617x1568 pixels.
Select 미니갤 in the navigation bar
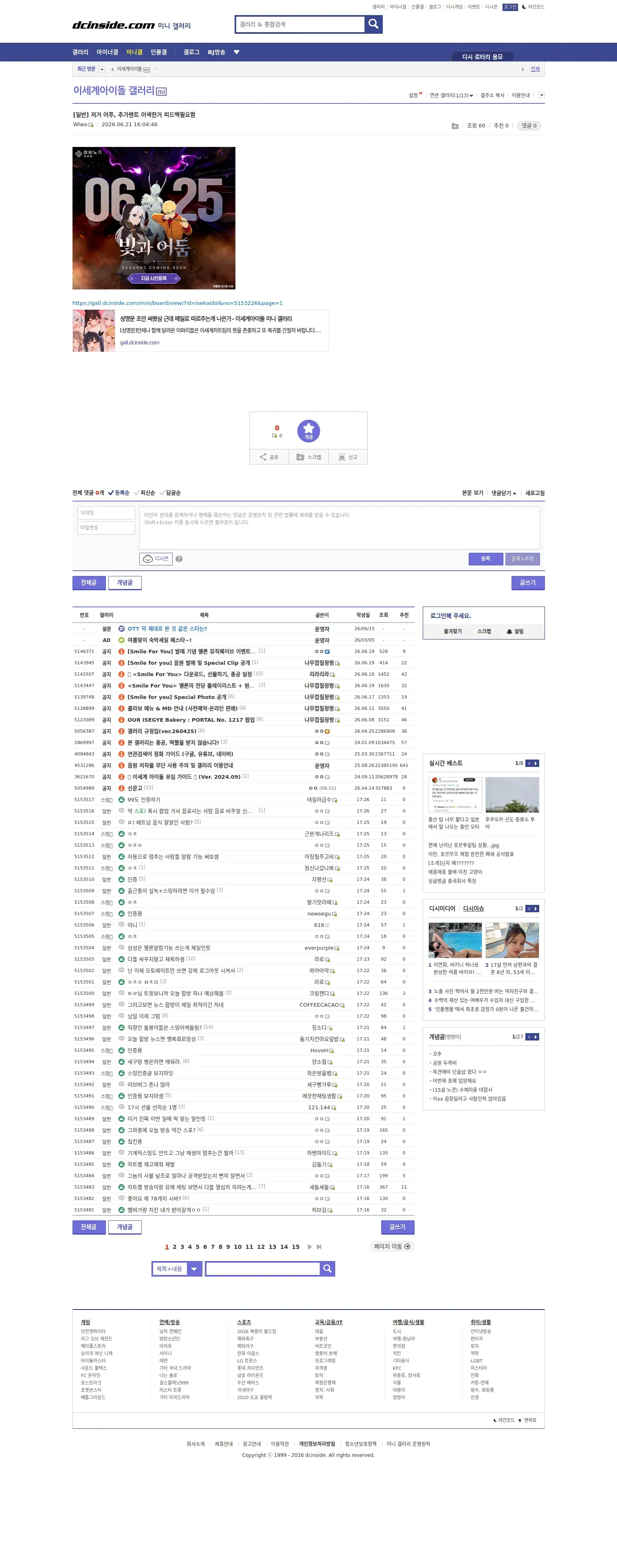[x=134, y=53]
